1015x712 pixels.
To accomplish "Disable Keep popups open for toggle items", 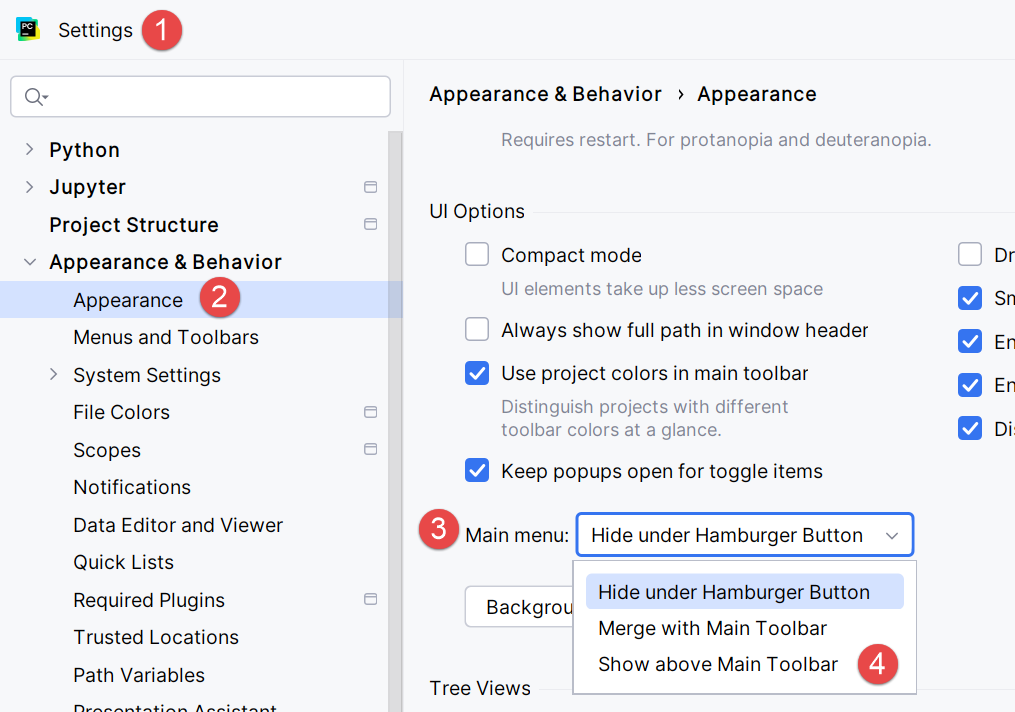I will (x=477, y=471).
